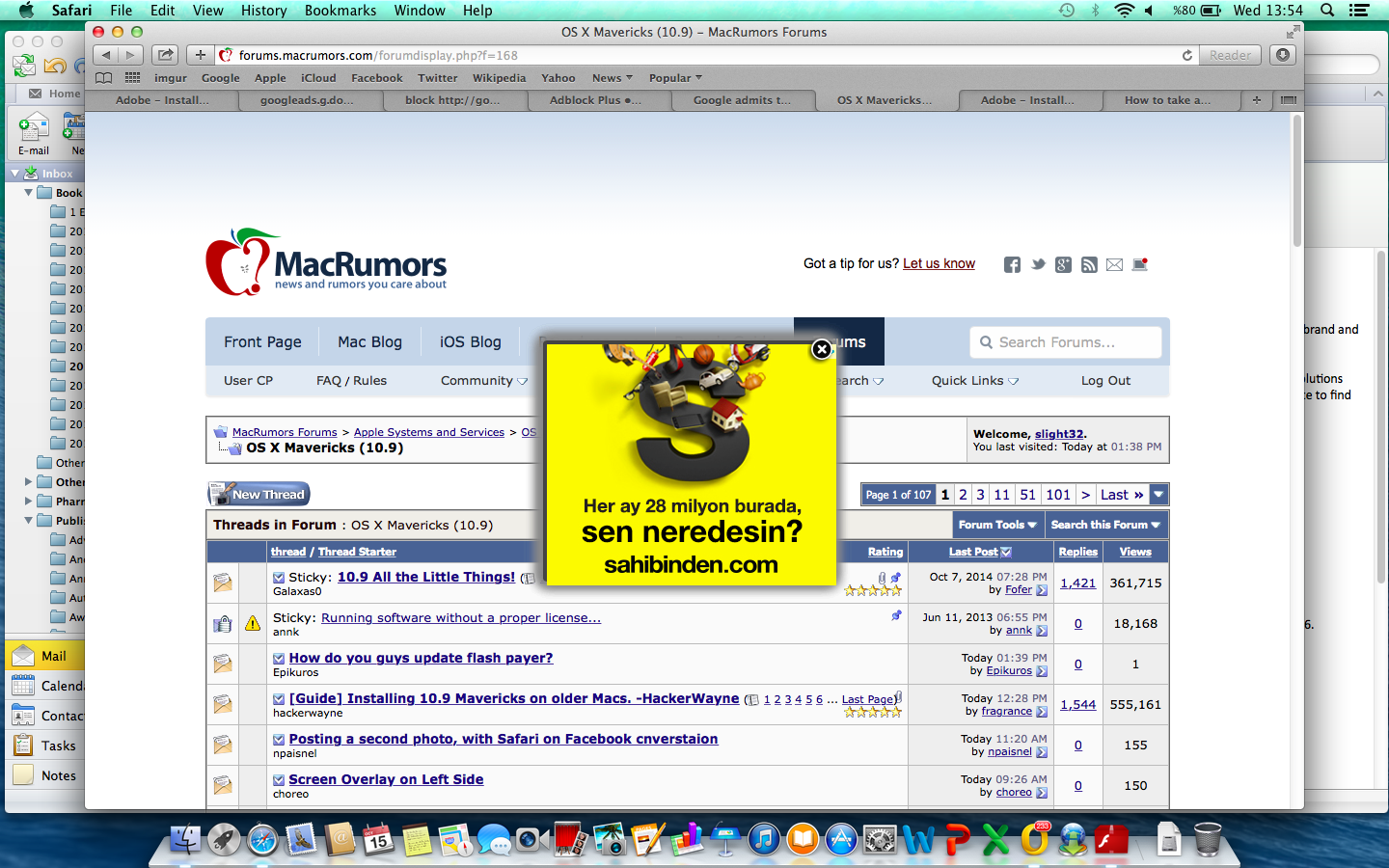1389x868 pixels.
Task: Open the History menu
Action: (263, 11)
